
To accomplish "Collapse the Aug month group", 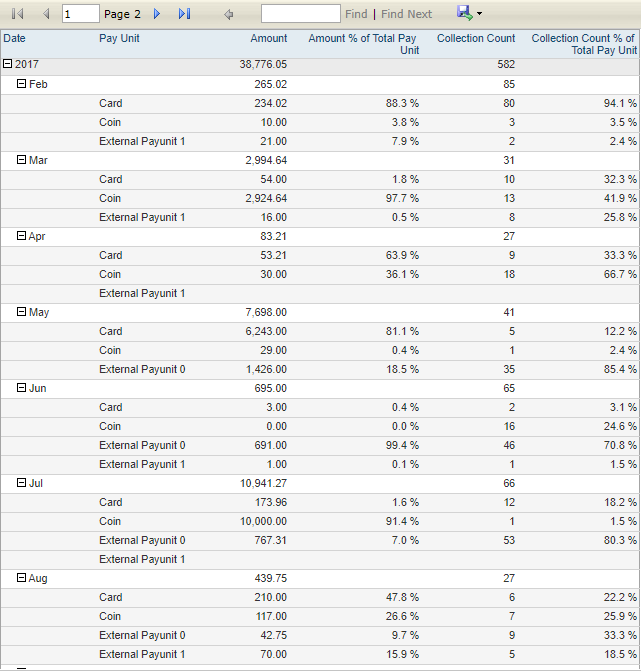I will (21, 578).
